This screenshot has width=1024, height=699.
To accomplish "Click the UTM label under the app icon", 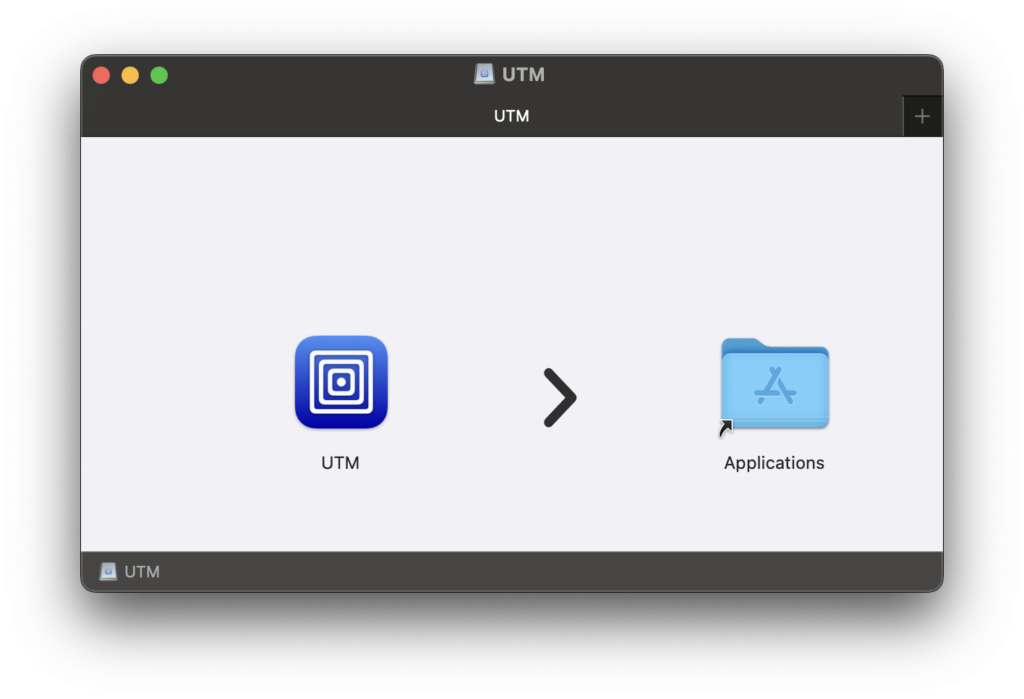I will tap(340, 463).
